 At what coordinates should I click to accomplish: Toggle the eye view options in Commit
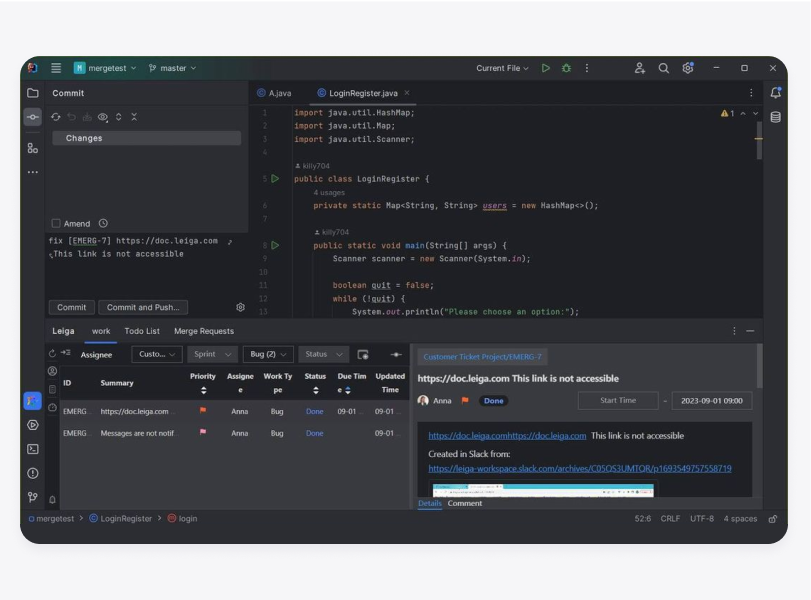point(103,117)
